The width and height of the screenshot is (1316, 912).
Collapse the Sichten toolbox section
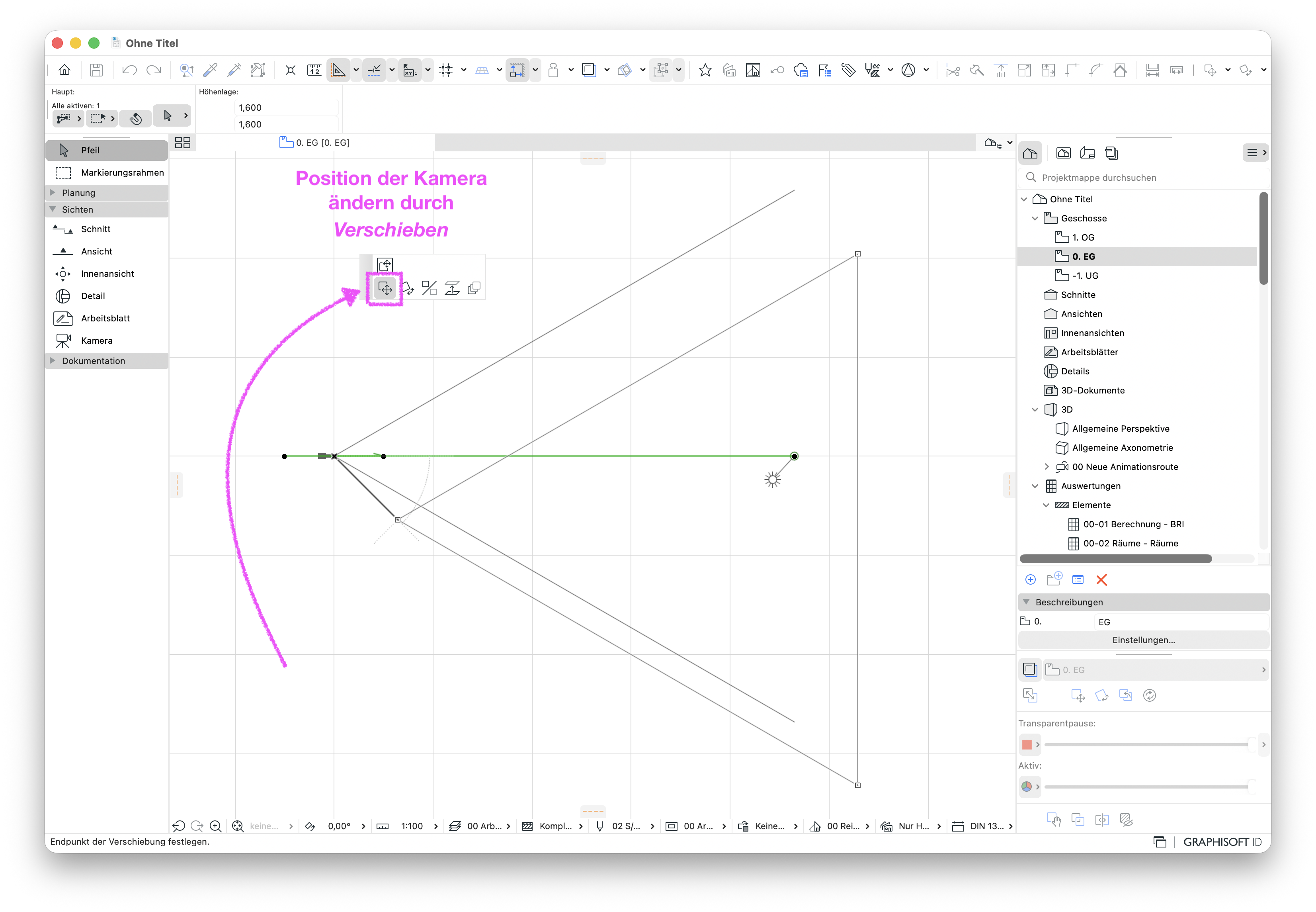pyautogui.click(x=53, y=210)
